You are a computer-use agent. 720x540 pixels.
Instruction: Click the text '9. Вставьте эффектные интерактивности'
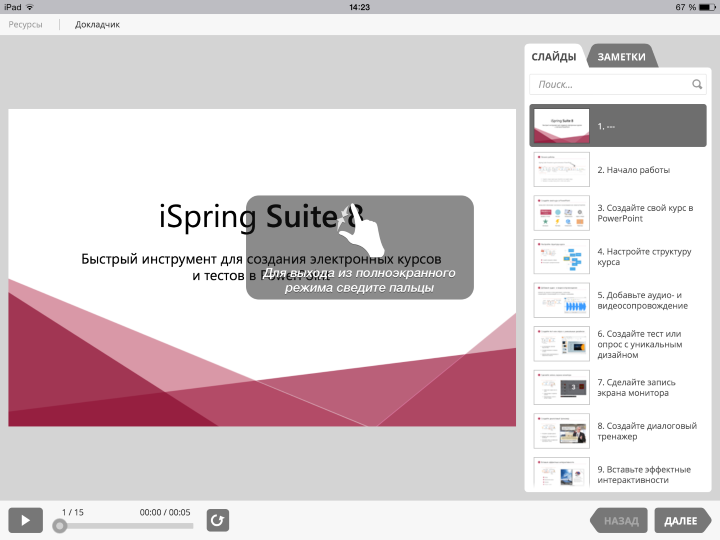[x=644, y=475]
